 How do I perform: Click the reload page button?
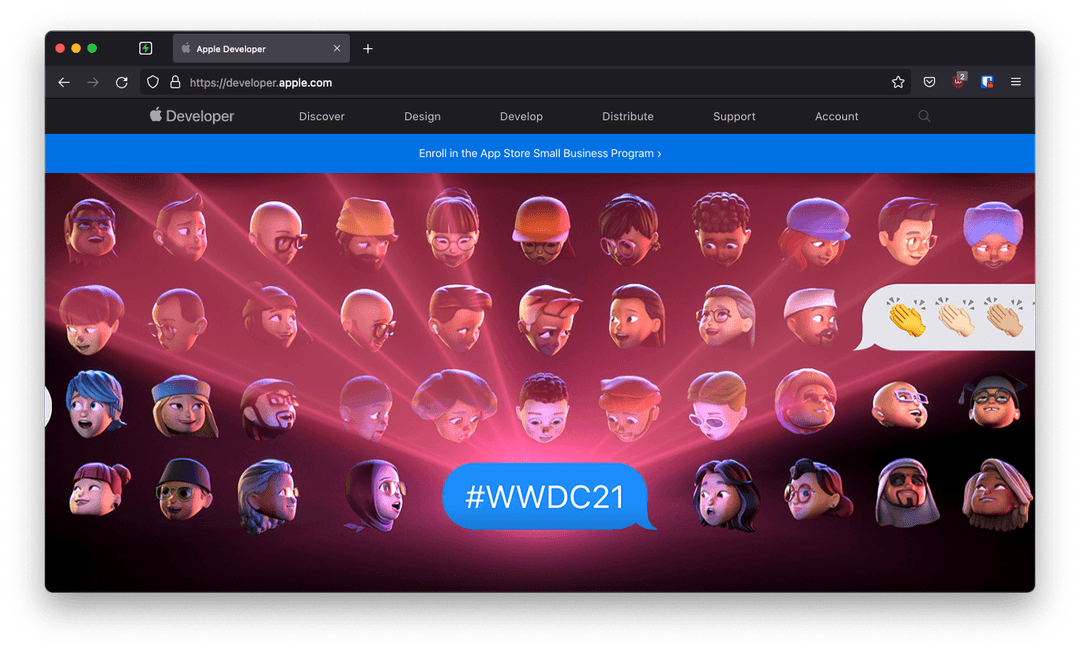tap(122, 83)
